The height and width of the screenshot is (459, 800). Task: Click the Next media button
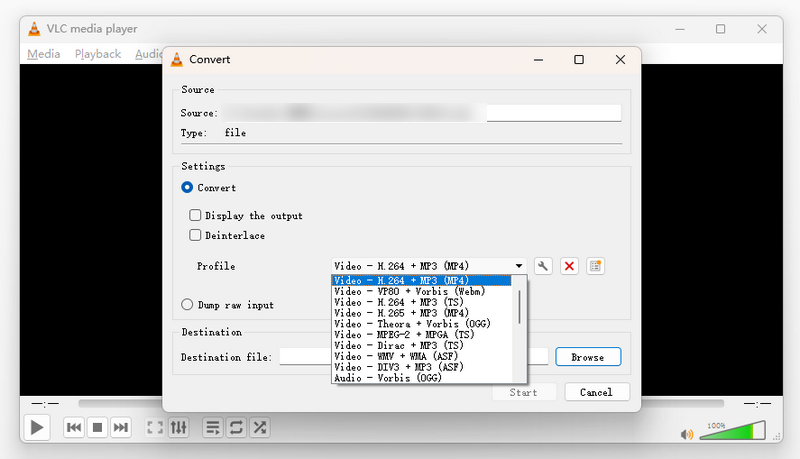click(121, 427)
